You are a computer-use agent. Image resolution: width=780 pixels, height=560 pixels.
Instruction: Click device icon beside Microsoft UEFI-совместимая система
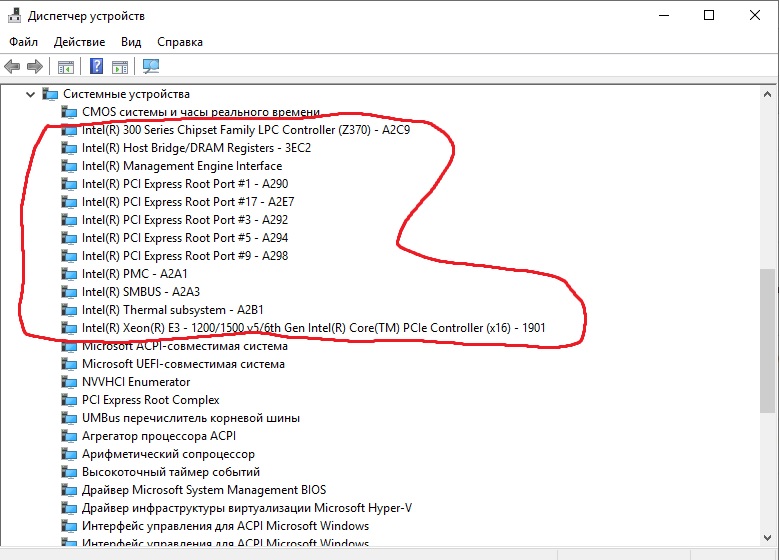(69, 364)
